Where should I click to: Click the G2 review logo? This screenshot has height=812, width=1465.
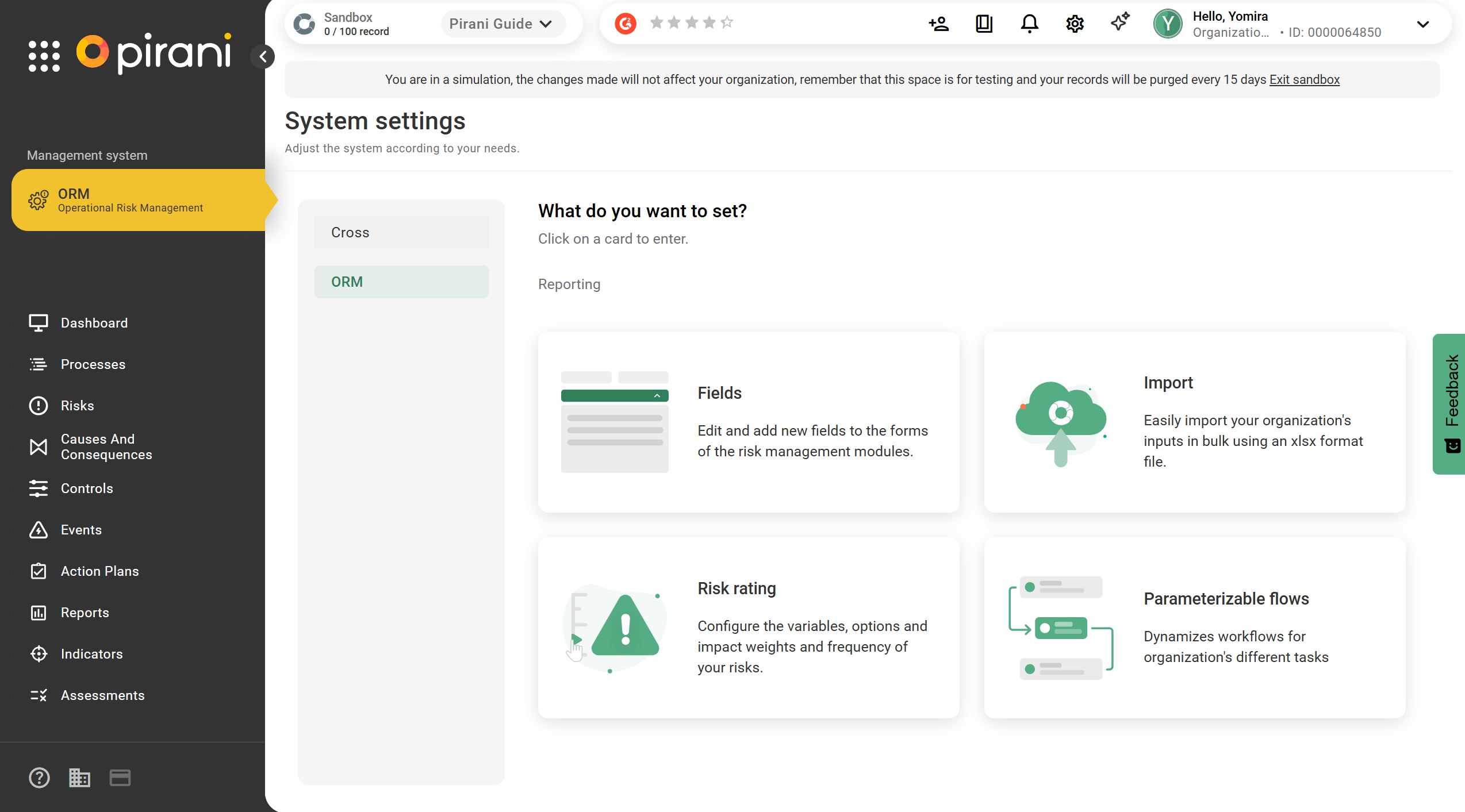tap(626, 24)
